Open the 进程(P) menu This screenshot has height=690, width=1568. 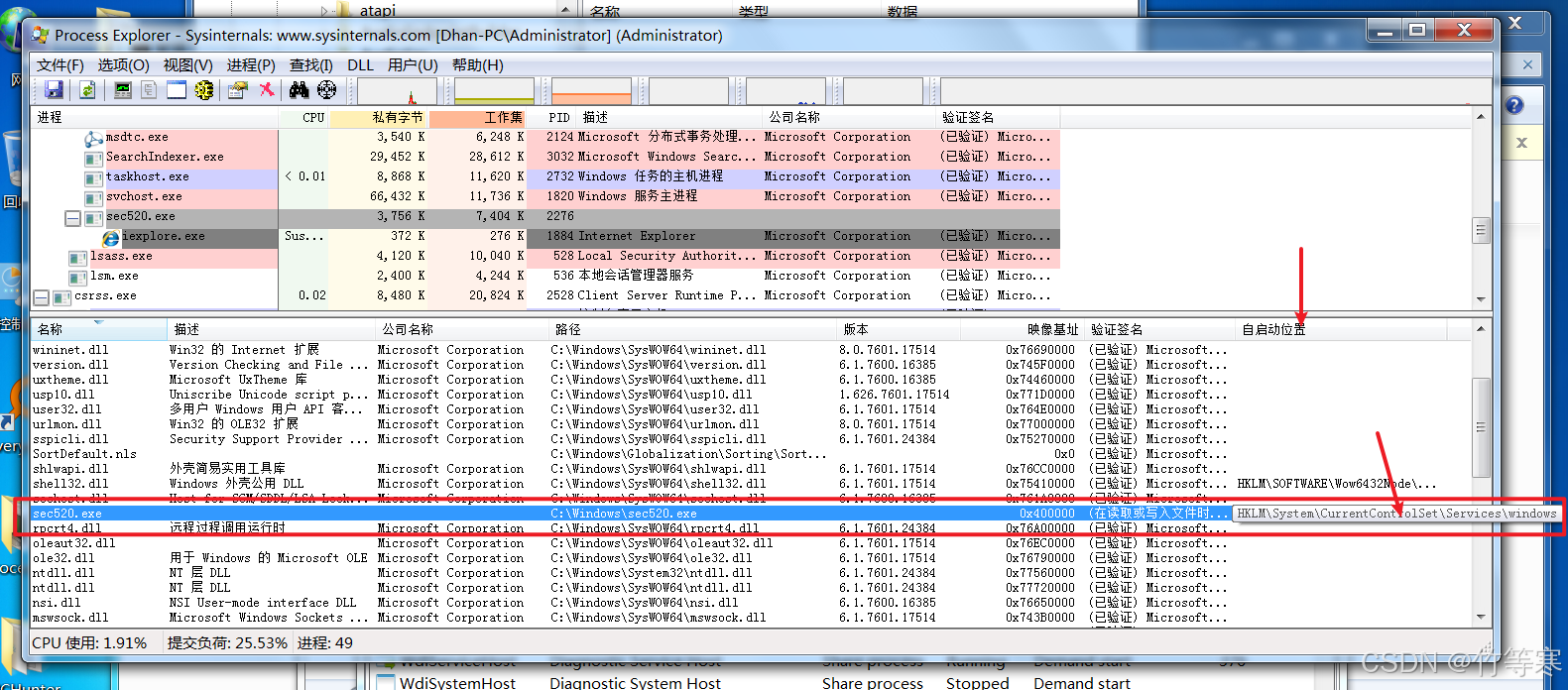[251, 65]
